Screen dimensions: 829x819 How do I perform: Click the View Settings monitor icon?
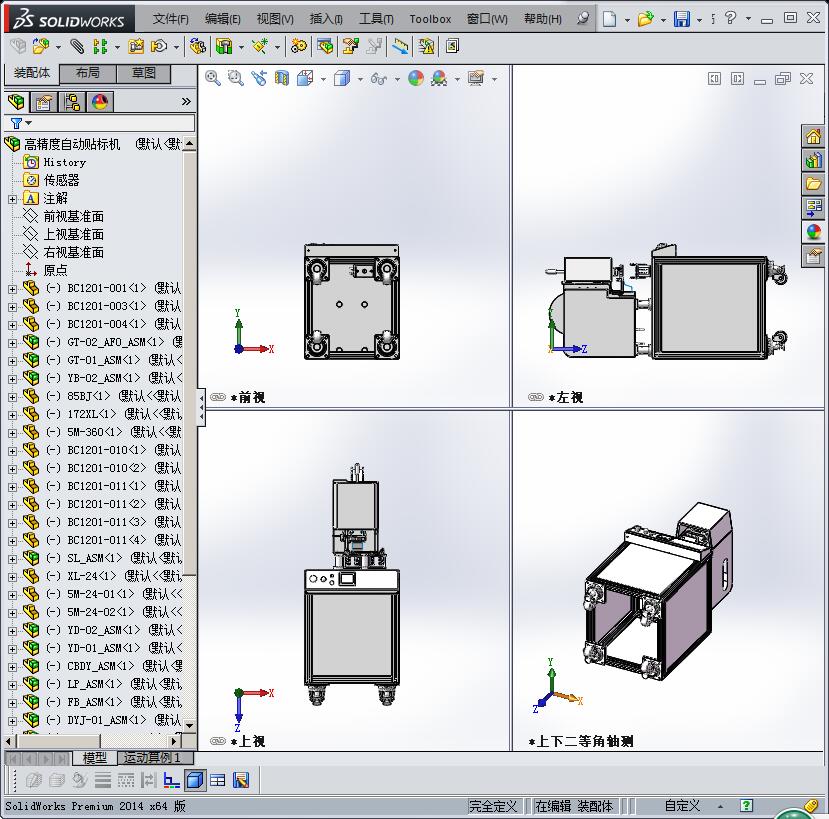[x=476, y=78]
